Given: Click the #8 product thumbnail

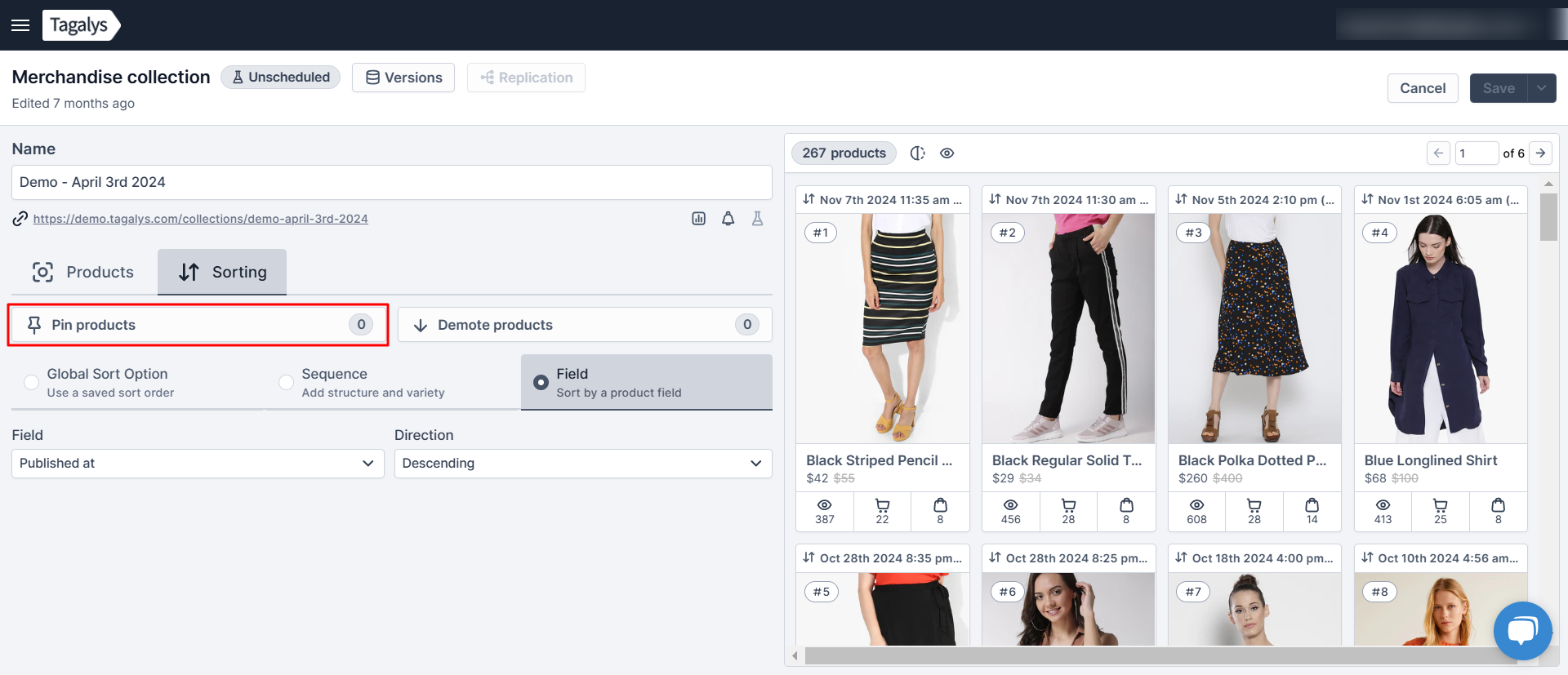Looking at the screenshot, I should tap(1441, 609).
